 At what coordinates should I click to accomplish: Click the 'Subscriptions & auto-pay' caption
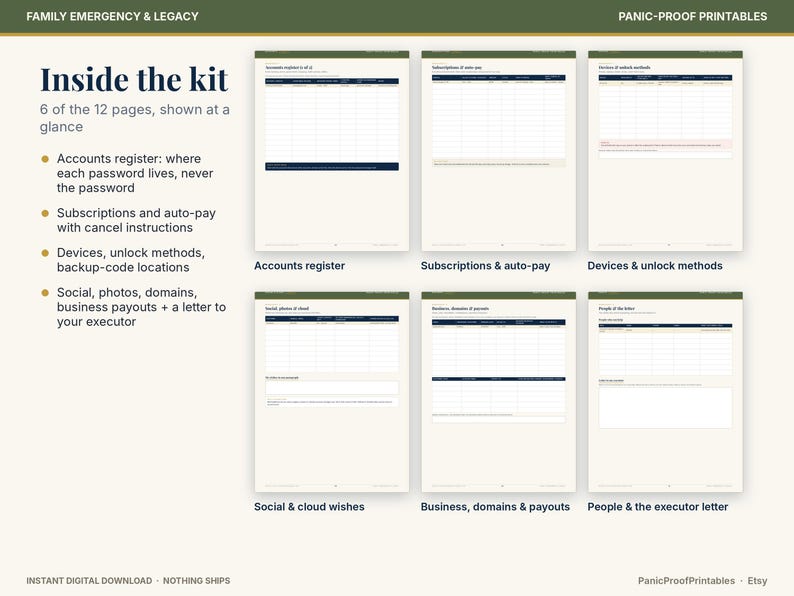tap(485, 266)
